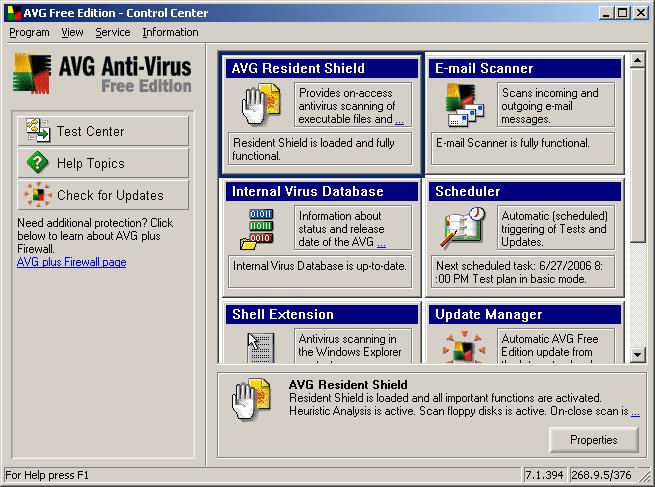Click the green Help Topics question icon
This screenshot has height=487, width=655.
coord(38,163)
